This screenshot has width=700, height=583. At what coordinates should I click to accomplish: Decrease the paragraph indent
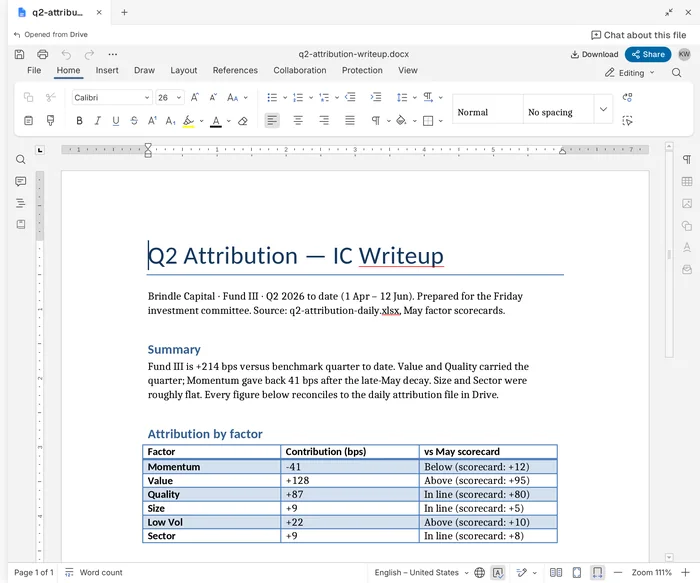[350, 97]
